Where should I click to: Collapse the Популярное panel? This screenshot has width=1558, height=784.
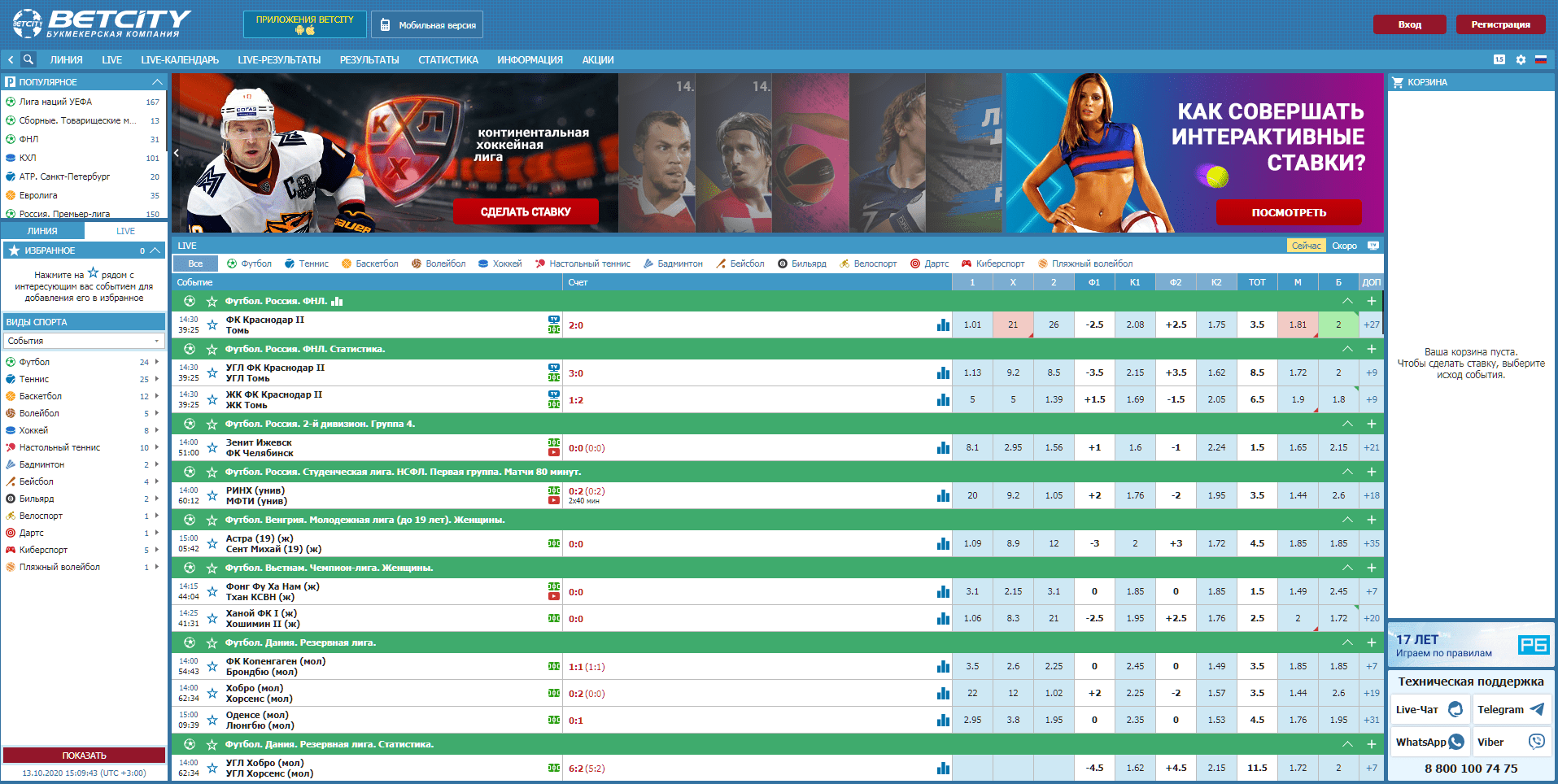click(x=157, y=82)
